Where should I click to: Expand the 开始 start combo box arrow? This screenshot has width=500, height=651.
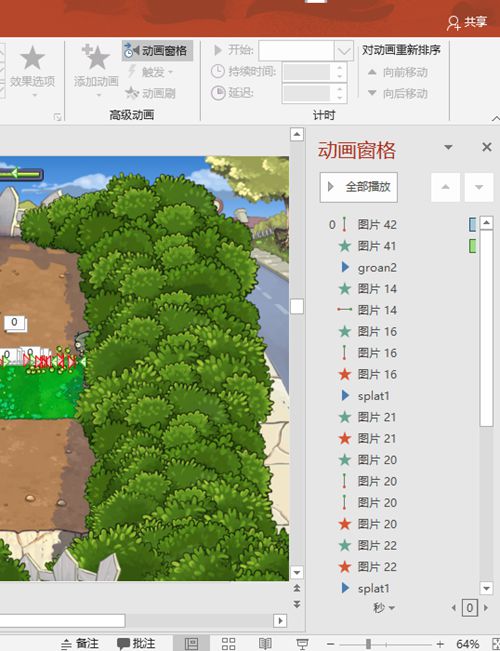[343, 51]
